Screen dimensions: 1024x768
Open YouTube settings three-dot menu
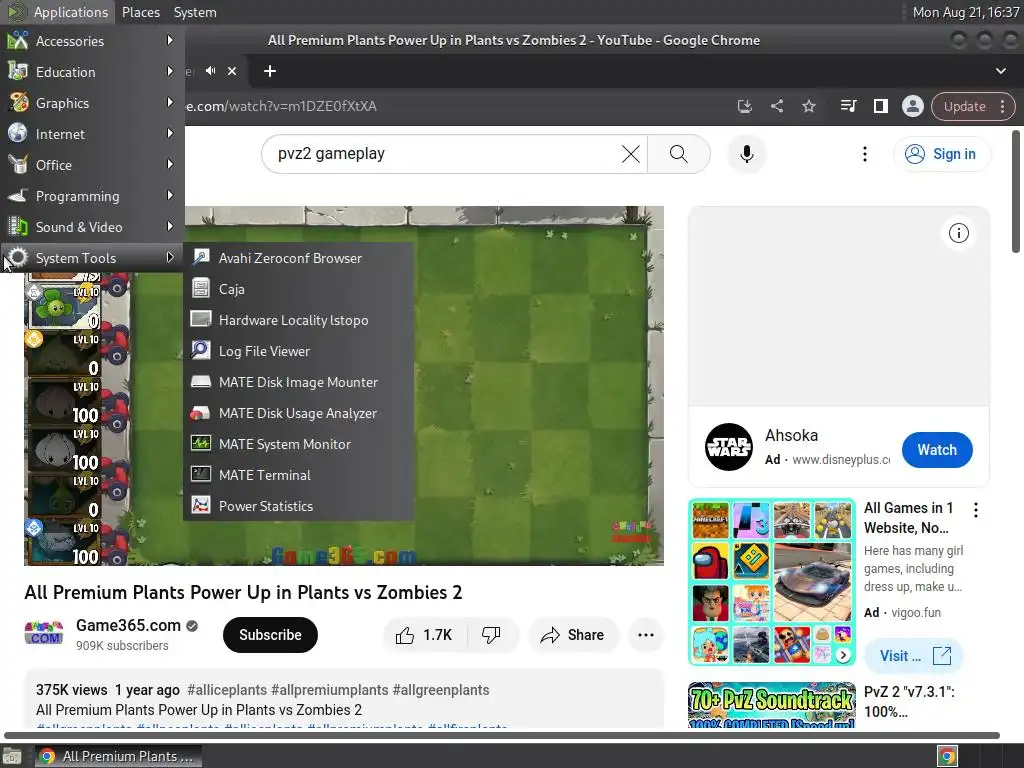[x=865, y=154]
